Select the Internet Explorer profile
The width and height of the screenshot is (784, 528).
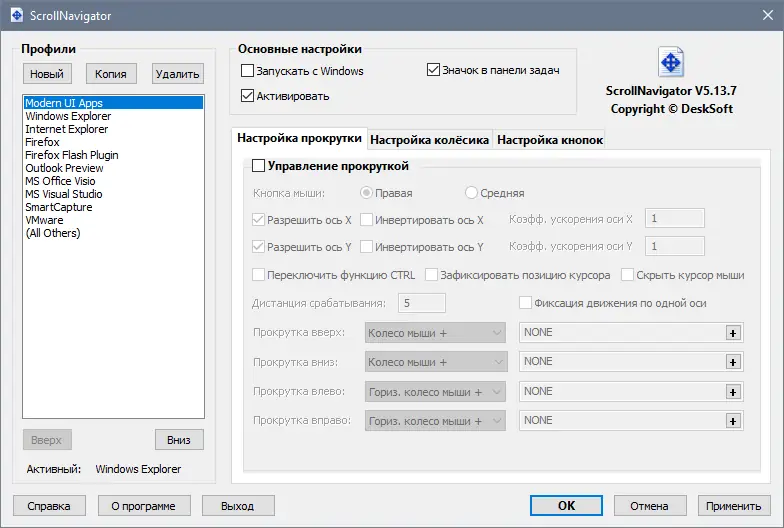(114, 129)
